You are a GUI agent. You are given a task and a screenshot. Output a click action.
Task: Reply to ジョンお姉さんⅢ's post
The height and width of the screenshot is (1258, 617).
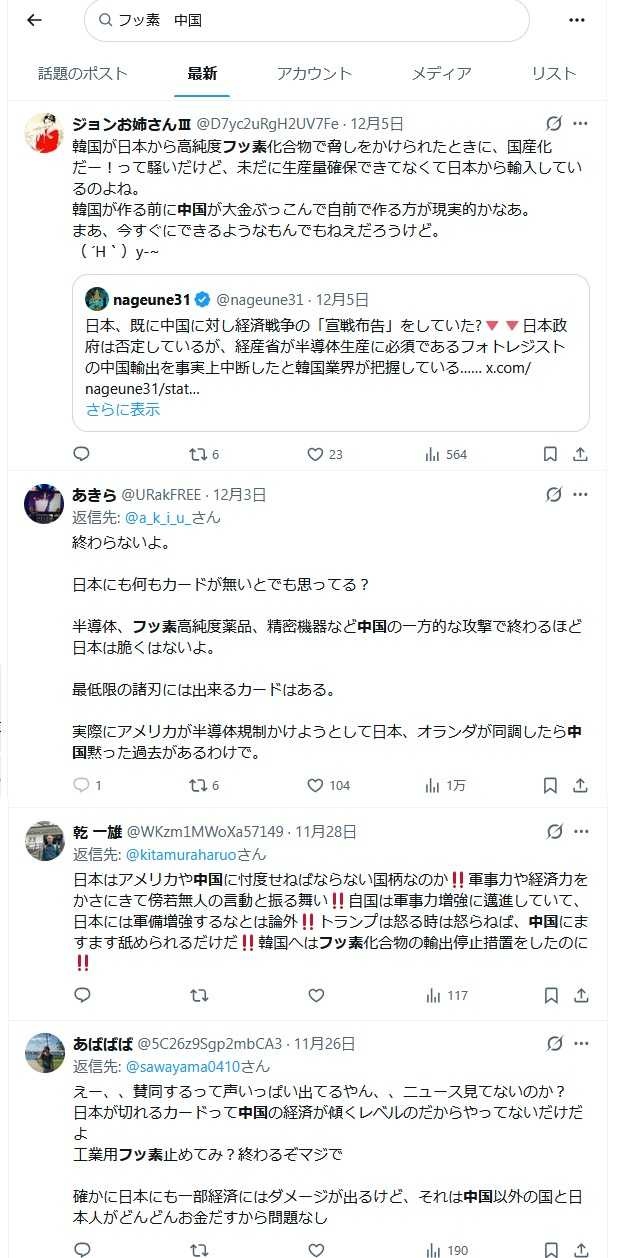coord(82,454)
